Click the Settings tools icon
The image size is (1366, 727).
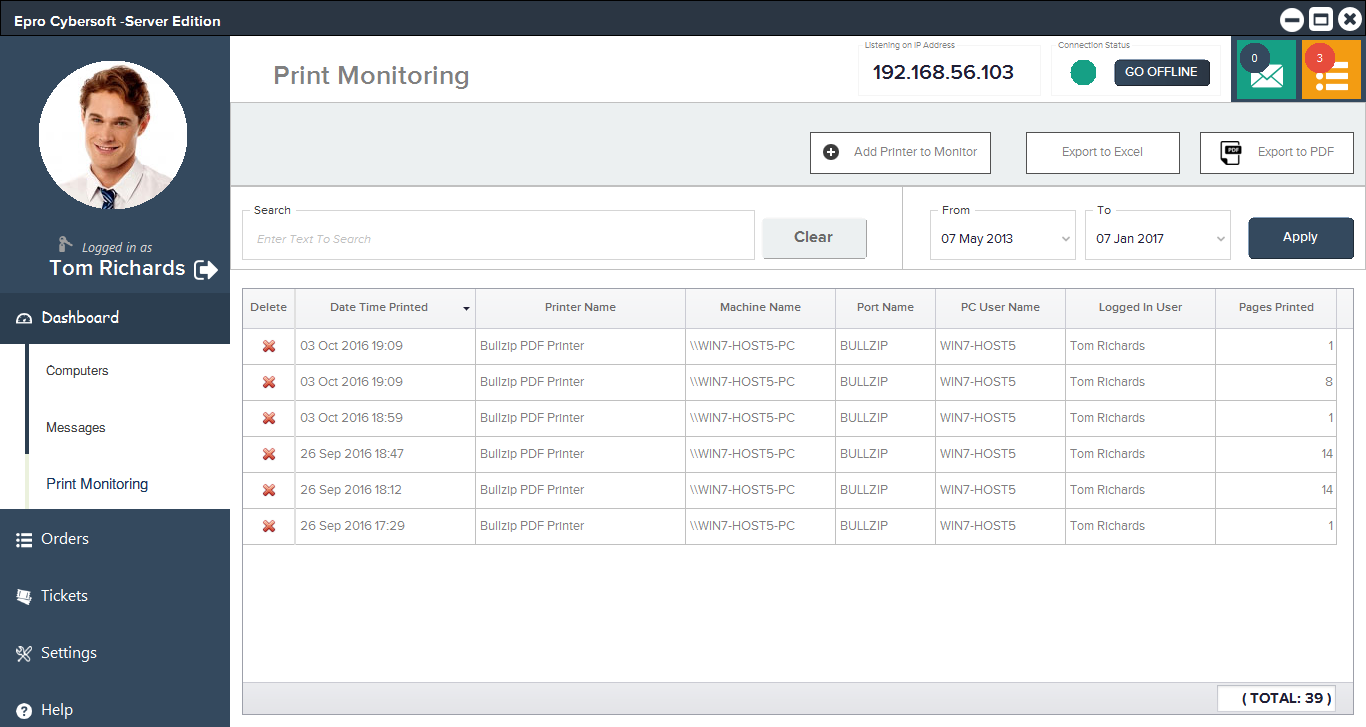[x=25, y=653]
